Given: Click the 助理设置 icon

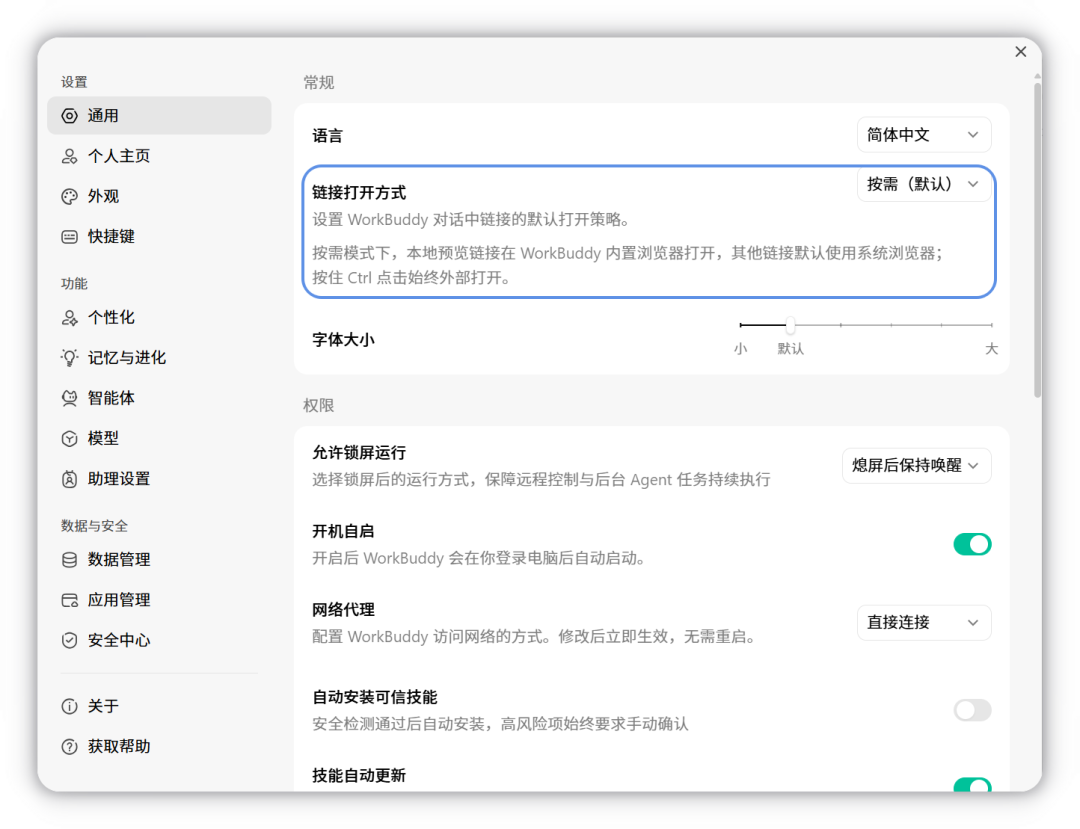Looking at the screenshot, I should click(70, 479).
